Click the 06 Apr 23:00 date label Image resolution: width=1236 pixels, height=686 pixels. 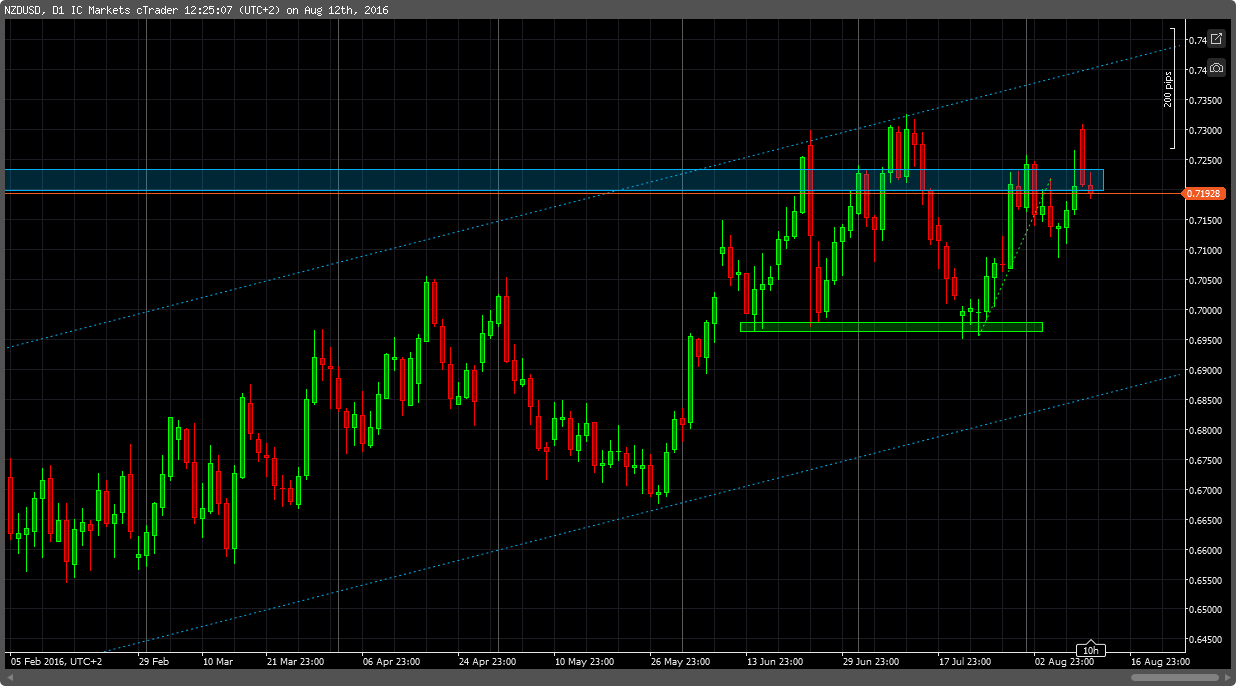[x=391, y=661]
